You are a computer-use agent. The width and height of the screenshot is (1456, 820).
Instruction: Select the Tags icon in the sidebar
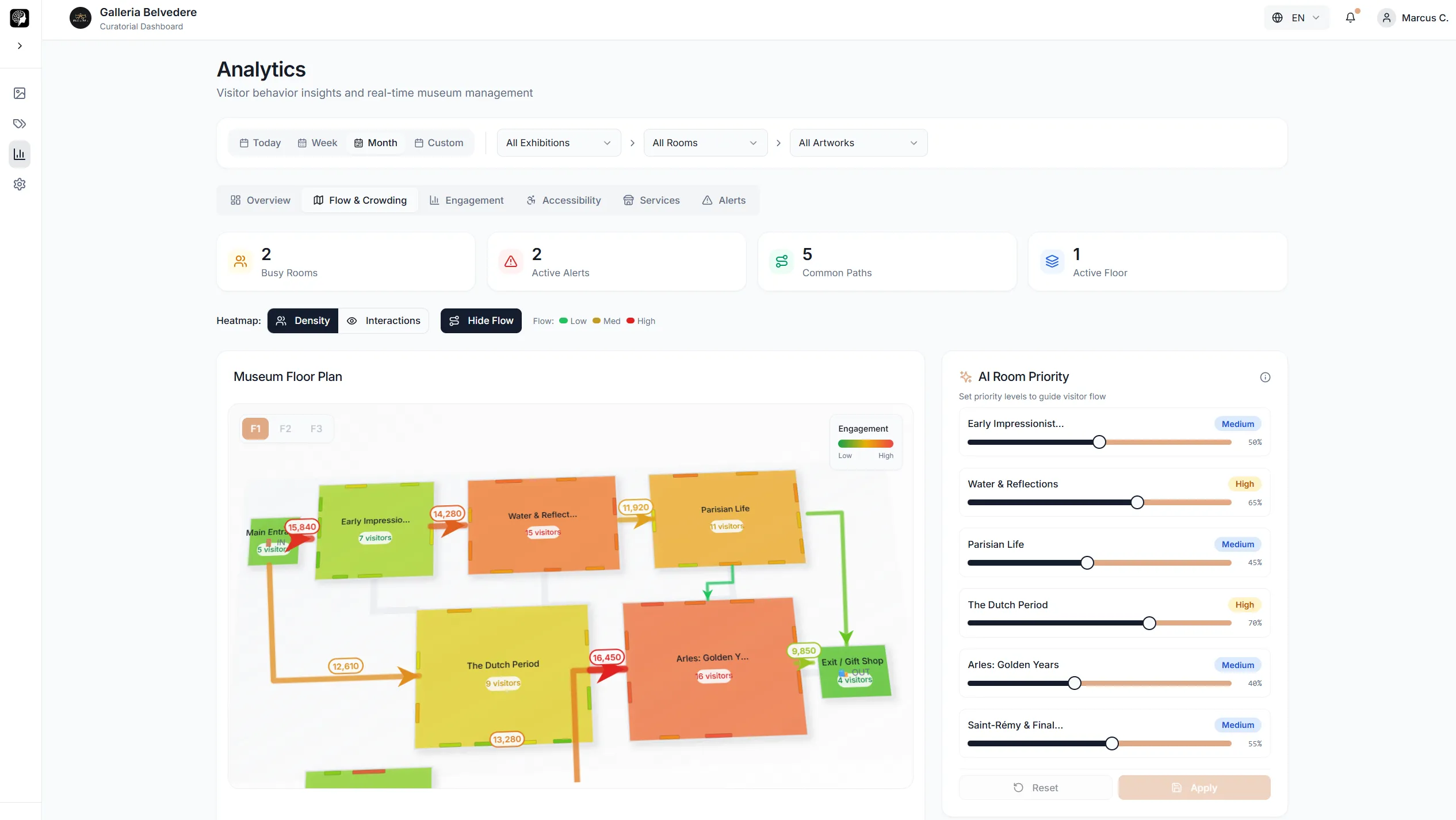coord(20,124)
